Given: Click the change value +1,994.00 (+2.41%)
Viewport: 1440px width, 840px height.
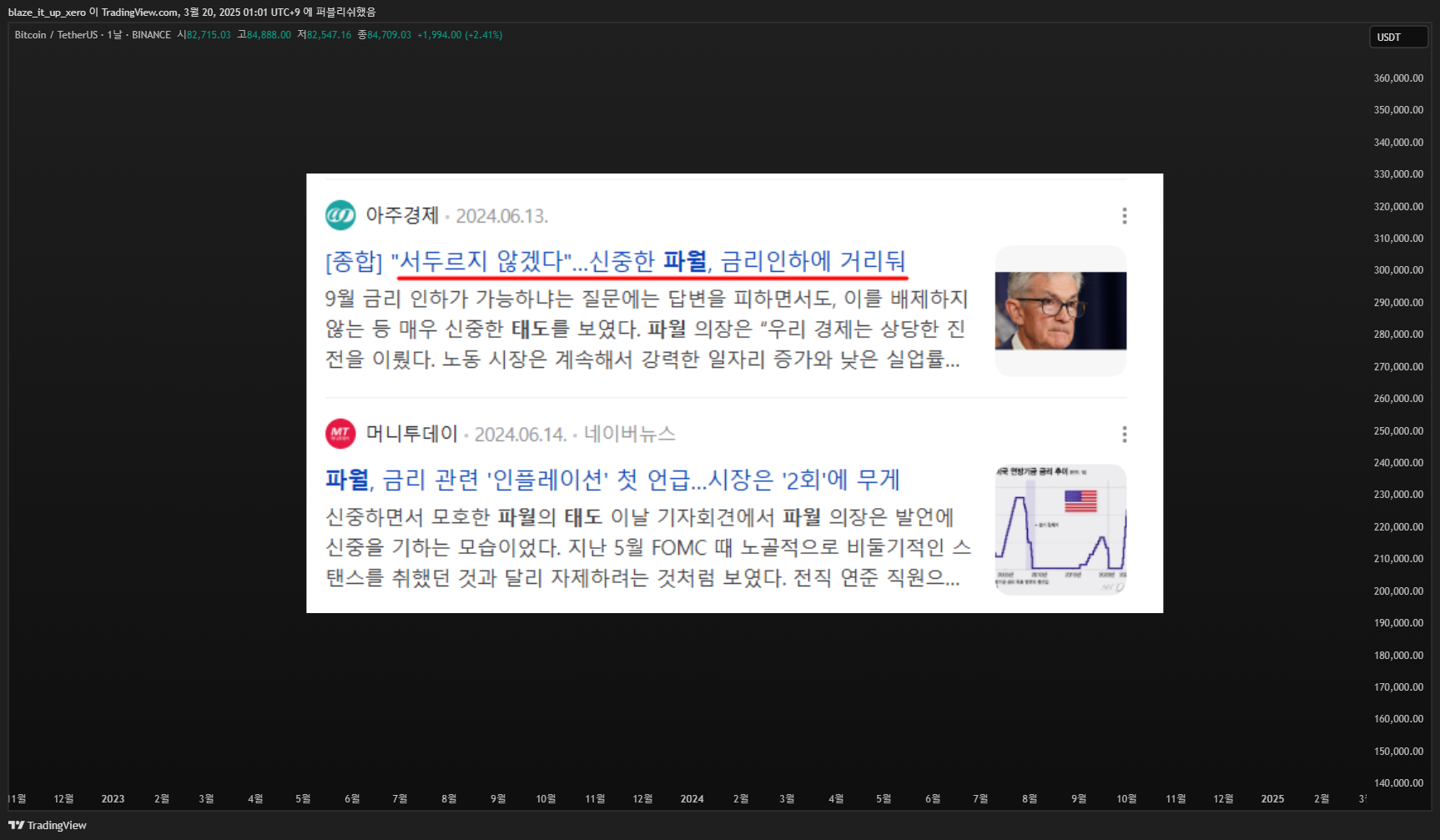Looking at the screenshot, I should pos(460,35).
